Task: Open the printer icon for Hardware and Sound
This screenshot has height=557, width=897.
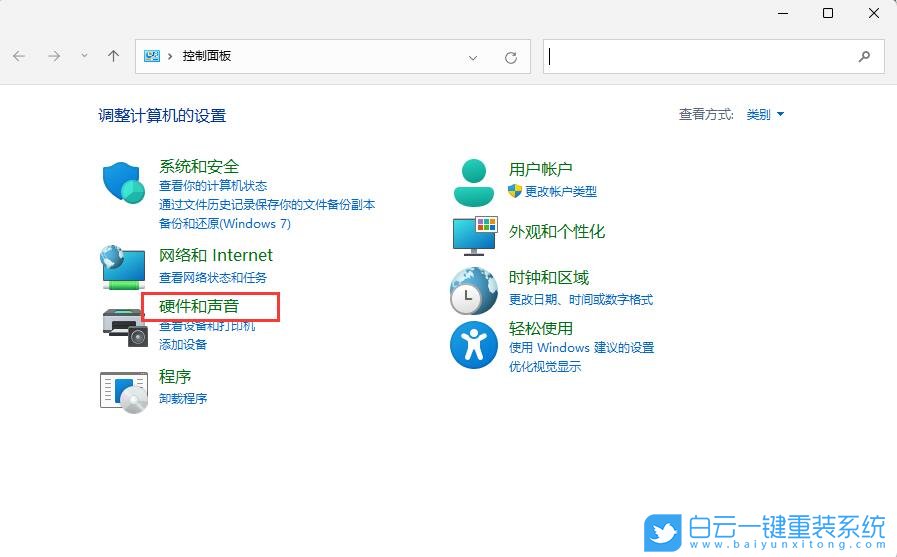Action: click(x=125, y=327)
